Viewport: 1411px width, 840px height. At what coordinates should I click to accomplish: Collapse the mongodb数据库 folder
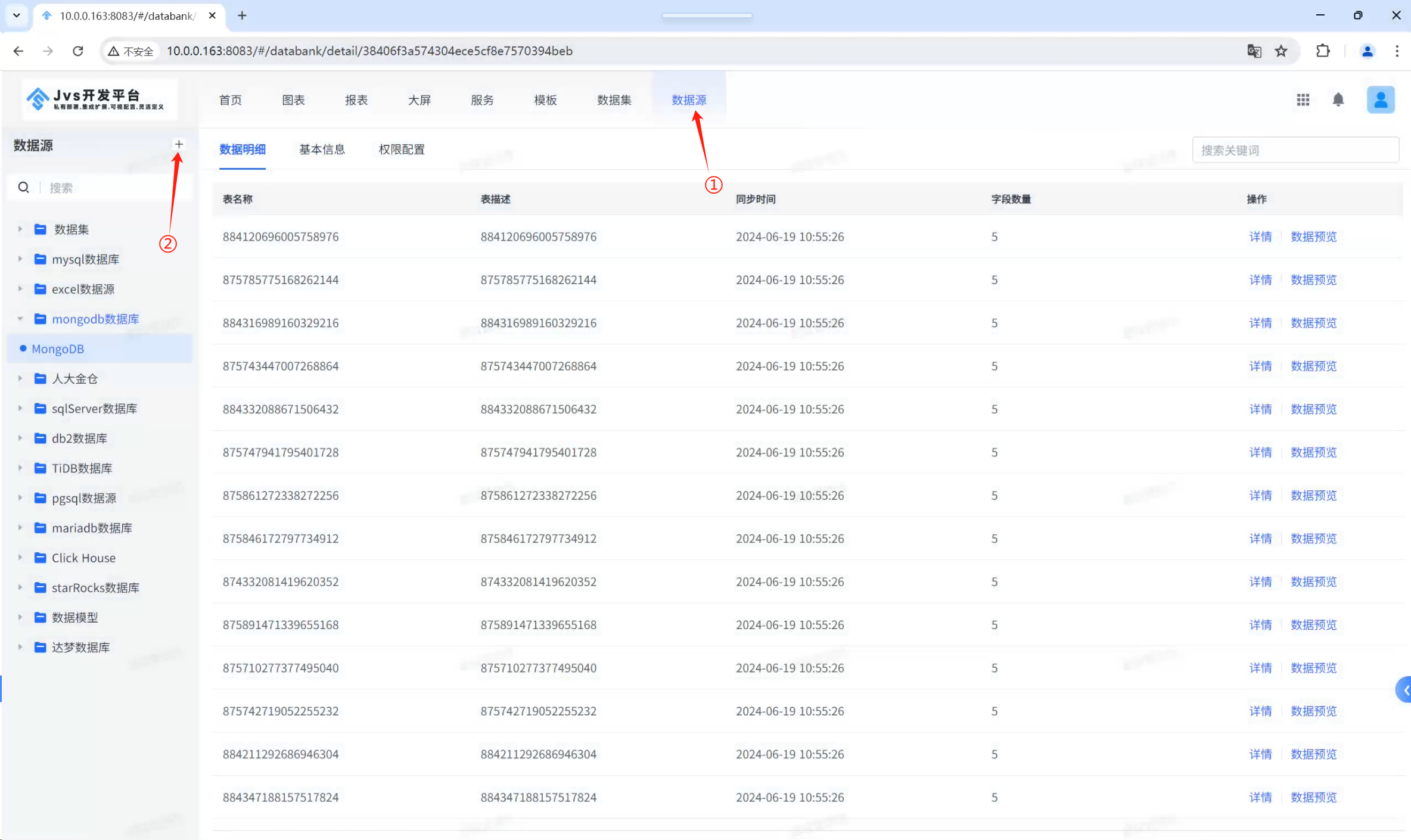pyautogui.click(x=20, y=319)
